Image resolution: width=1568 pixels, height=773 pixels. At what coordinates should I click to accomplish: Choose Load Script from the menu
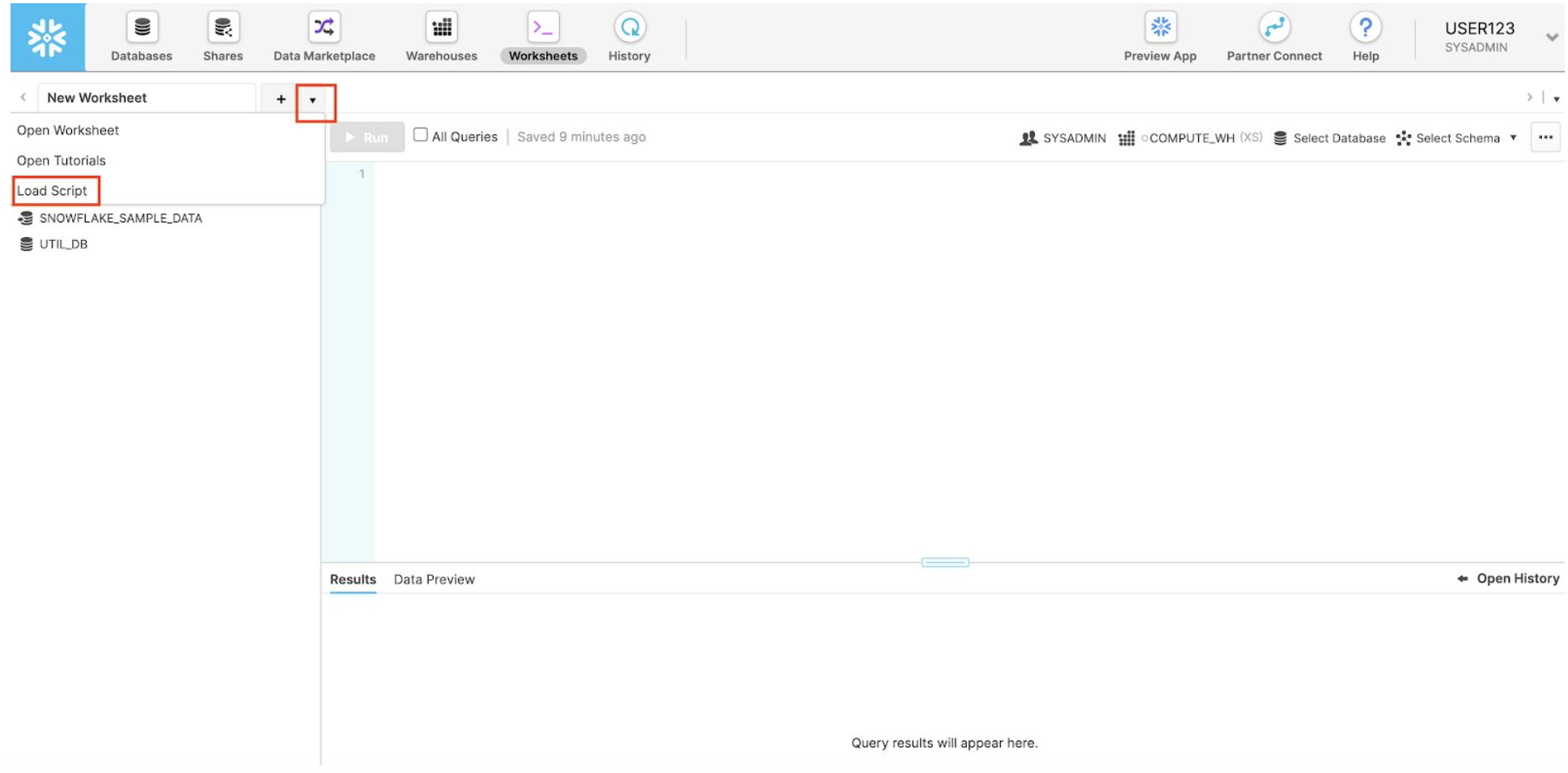coord(53,191)
